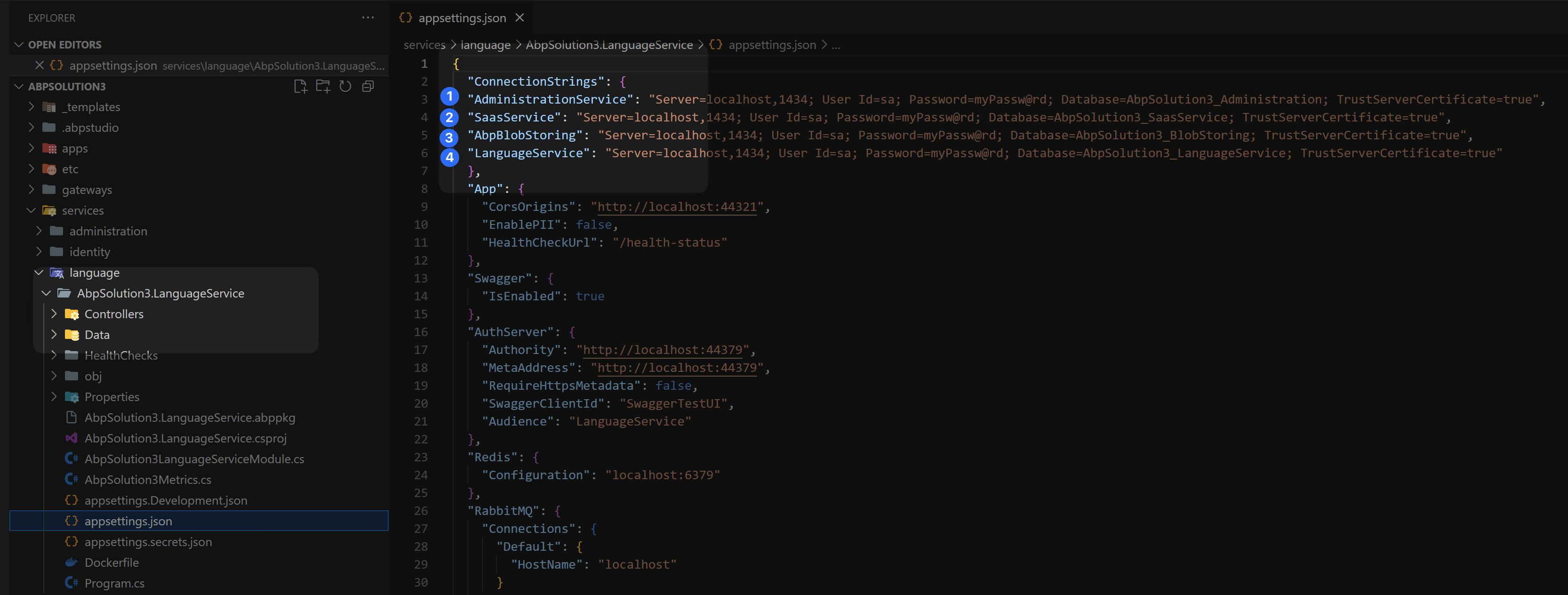Click the New File icon in ABPSOLUTION3 header

pos(301,87)
